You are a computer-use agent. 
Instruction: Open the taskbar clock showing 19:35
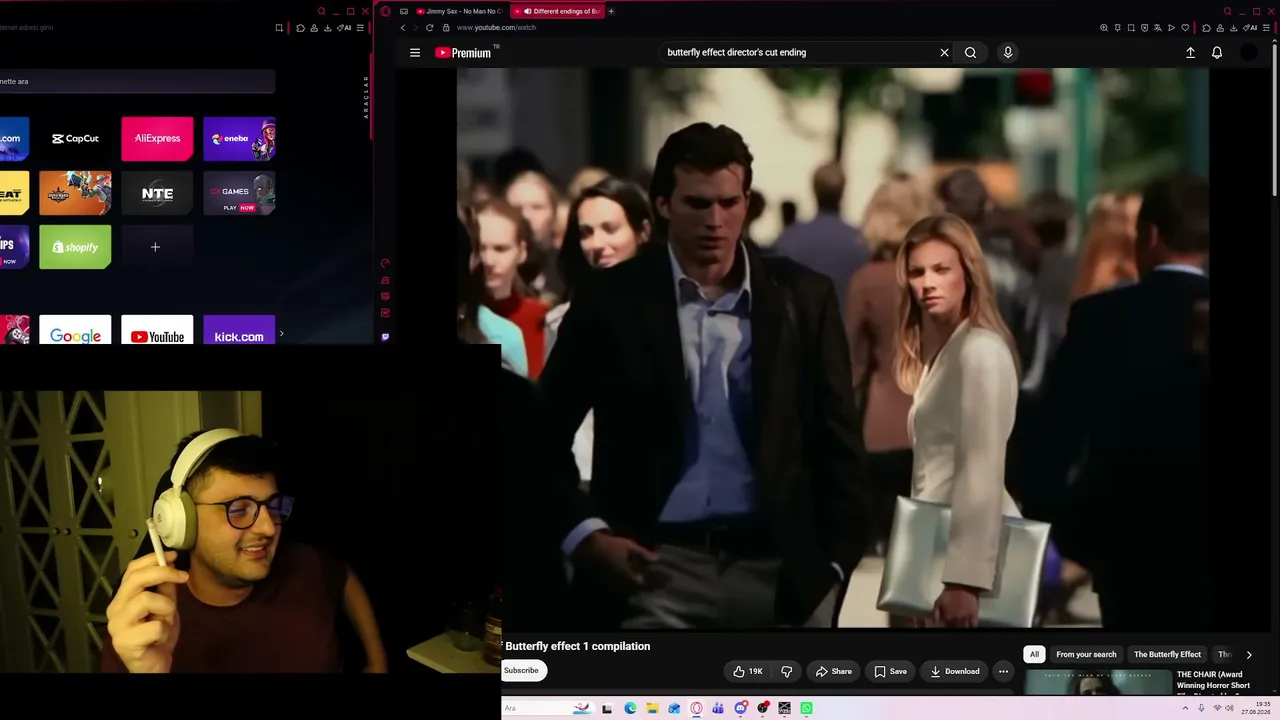click(x=1254, y=708)
